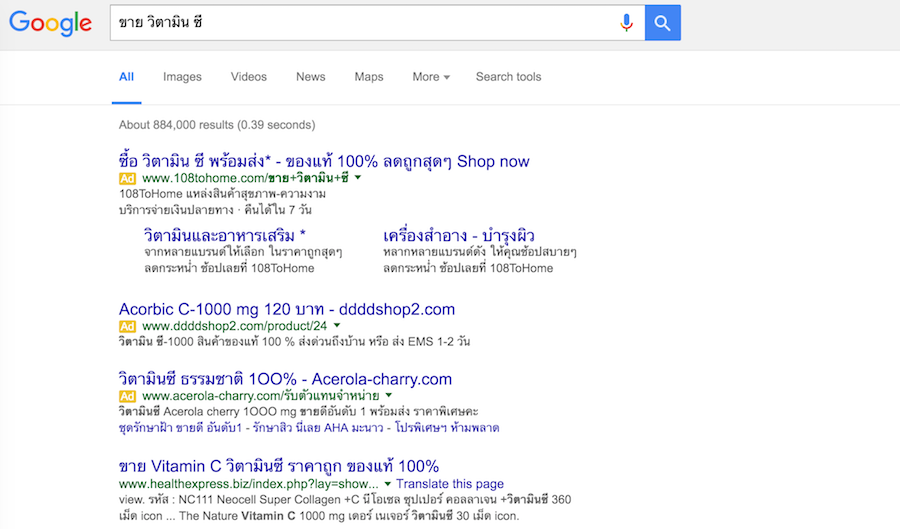Open the 108ToHome ad headline with Shop now
900x529 pixels.
pos(324,161)
